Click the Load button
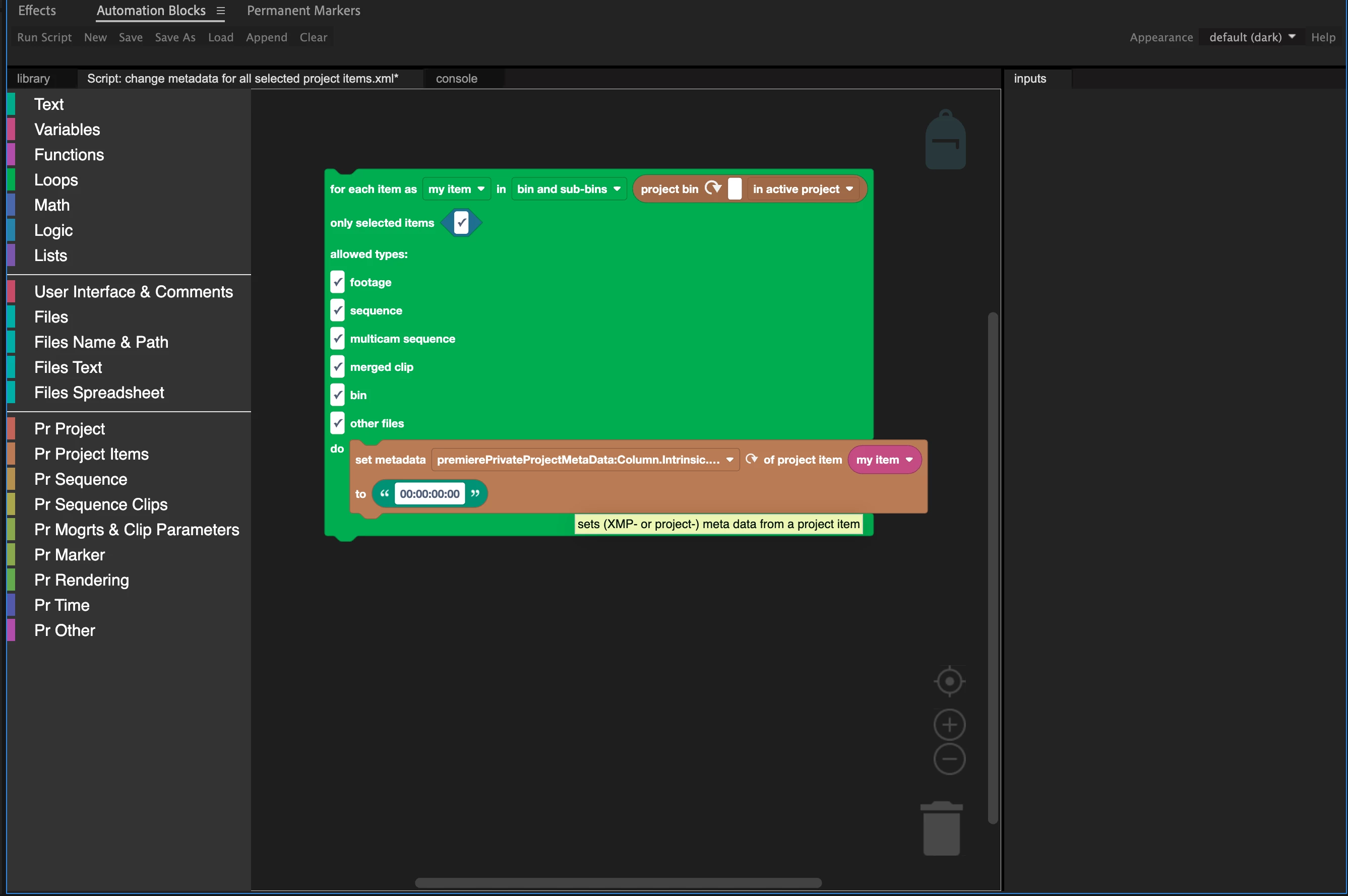Viewport: 1348px width, 896px height. tap(221, 37)
